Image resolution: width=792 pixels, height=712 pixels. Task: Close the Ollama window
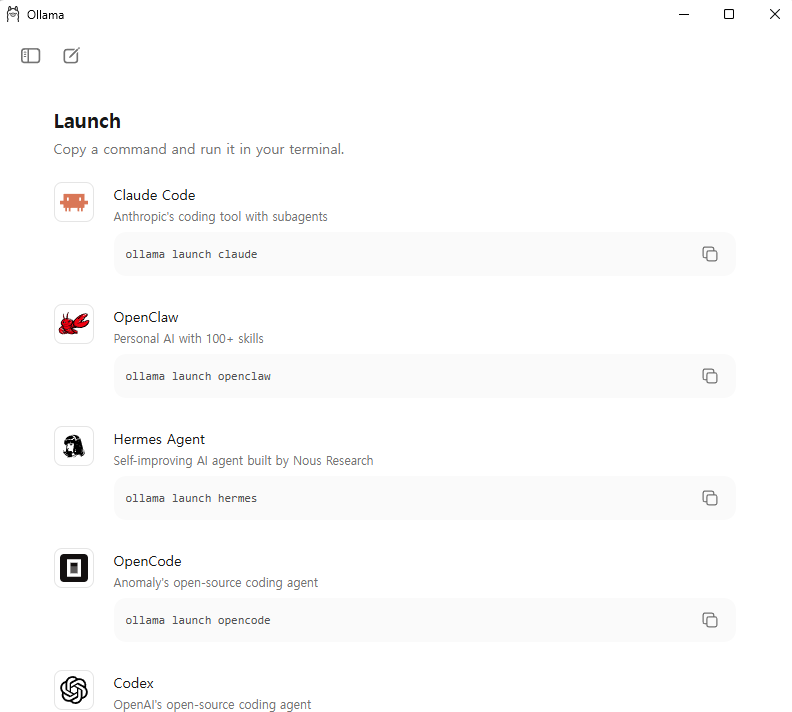[x=774, y=14]
